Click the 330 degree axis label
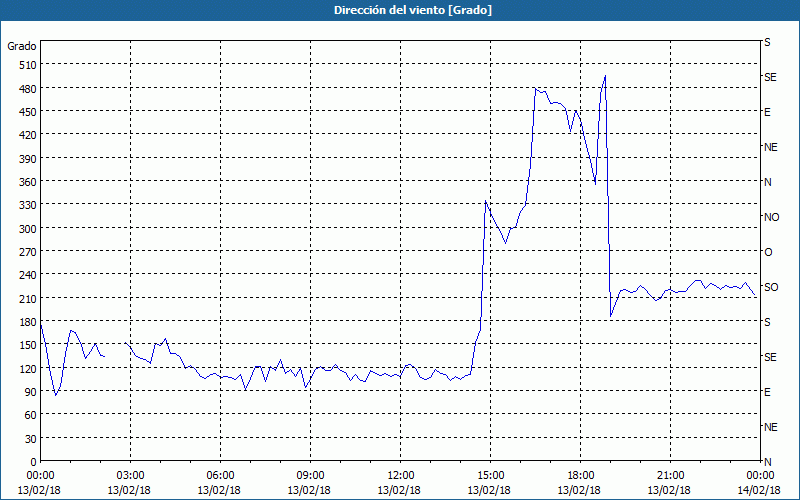 tap(28, 205)
